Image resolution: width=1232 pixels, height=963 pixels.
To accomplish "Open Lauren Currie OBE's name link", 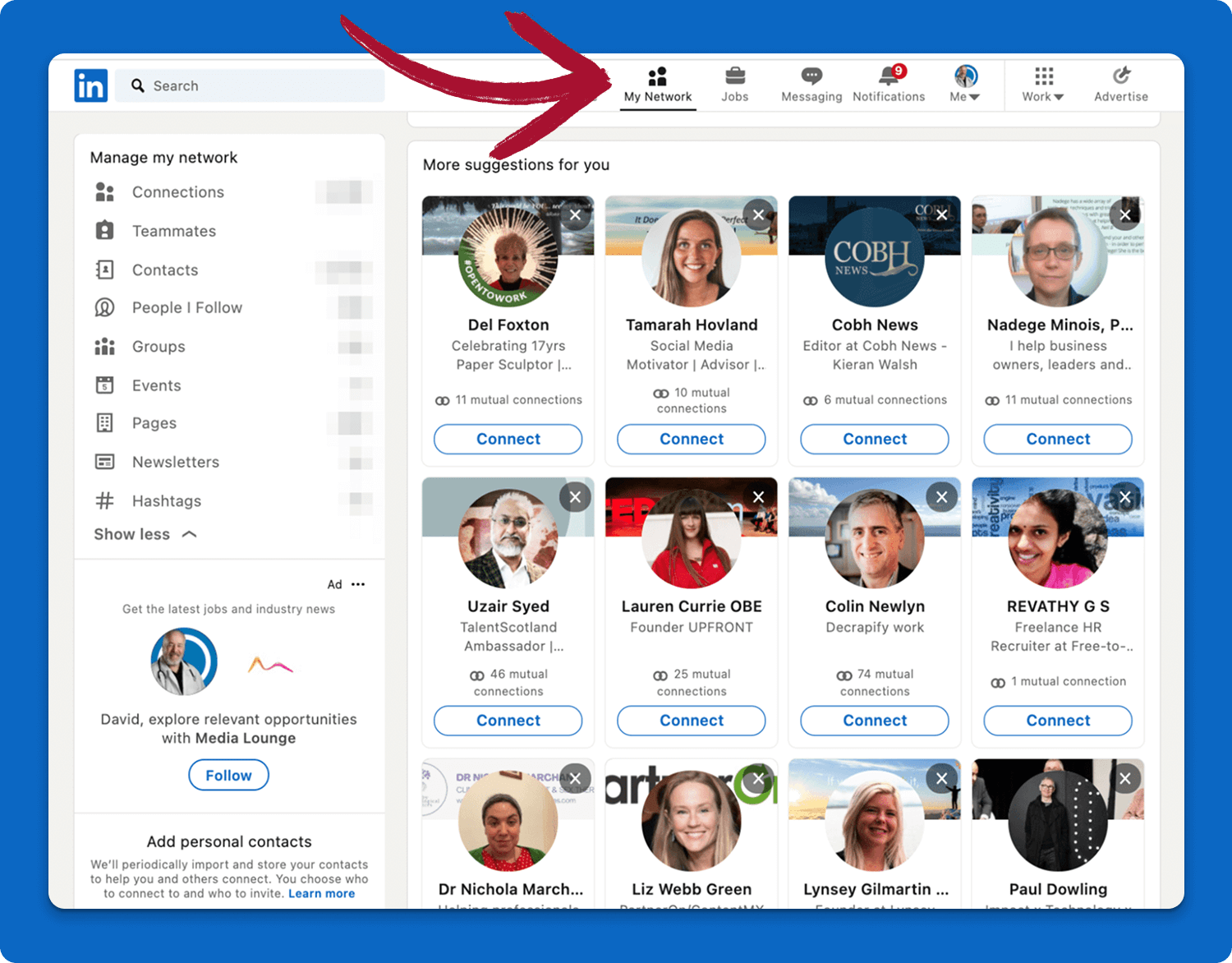I will pos(692,606).
